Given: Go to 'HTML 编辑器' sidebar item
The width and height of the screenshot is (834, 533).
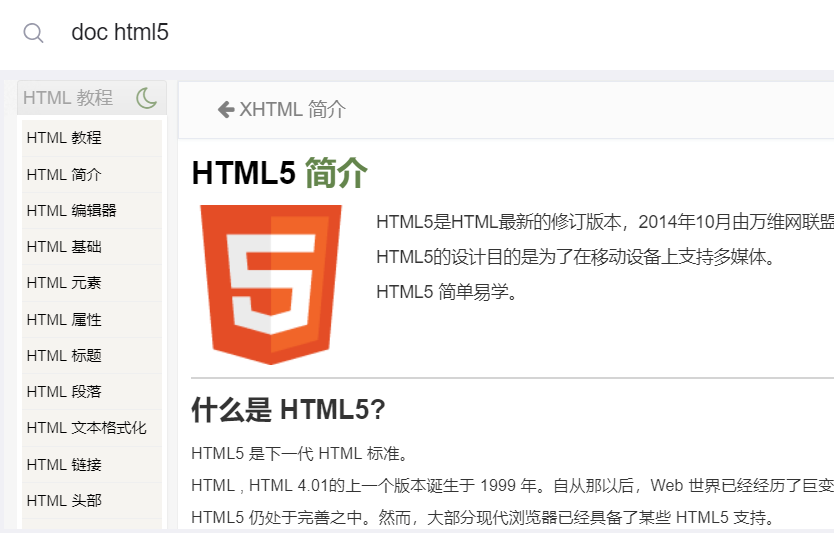Looking at the screenshot, I should pyautogui.click(x=91, y=211).
